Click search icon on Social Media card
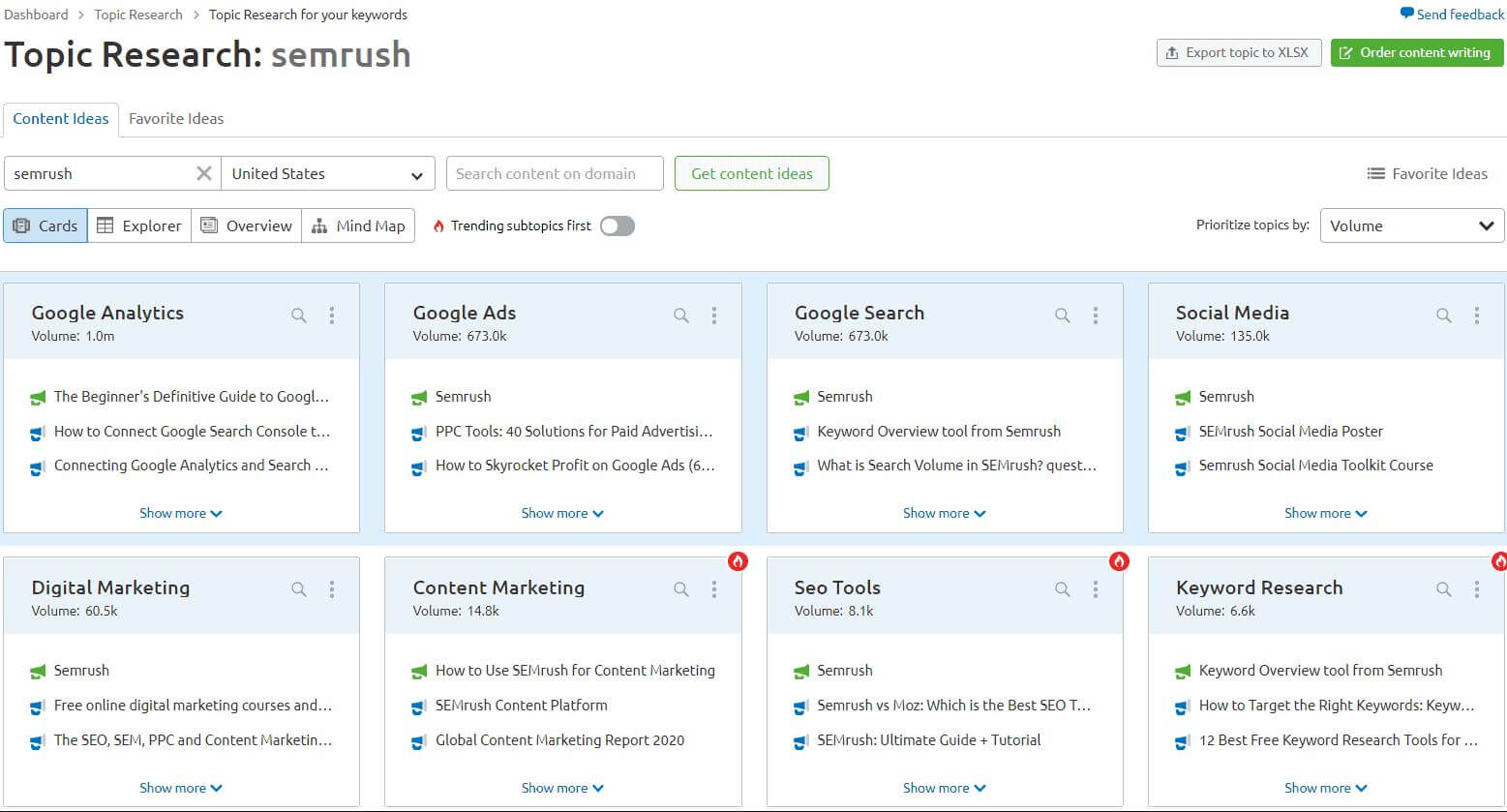This screenshot has width=1507, height=812. tap(1444, 316)
